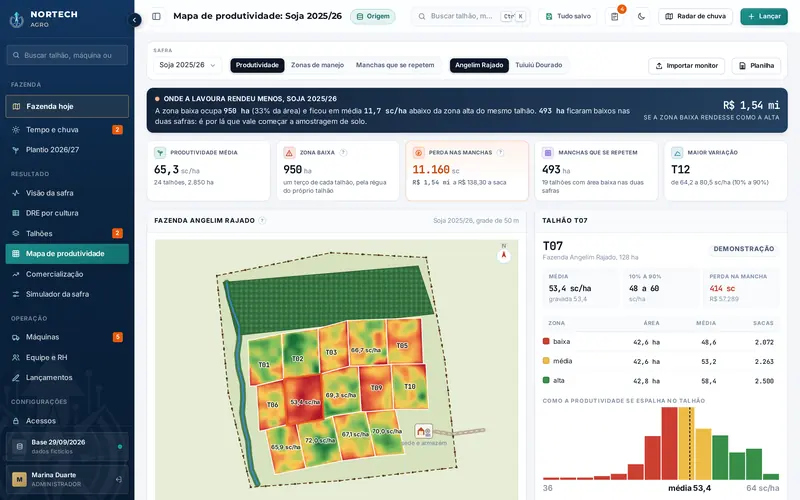Image resolution: width=800 pixels, height=500 pixels.
Task: Click the logout icon beside Marina Duarte
Action: pyautogui.click(x=119, y=479)
